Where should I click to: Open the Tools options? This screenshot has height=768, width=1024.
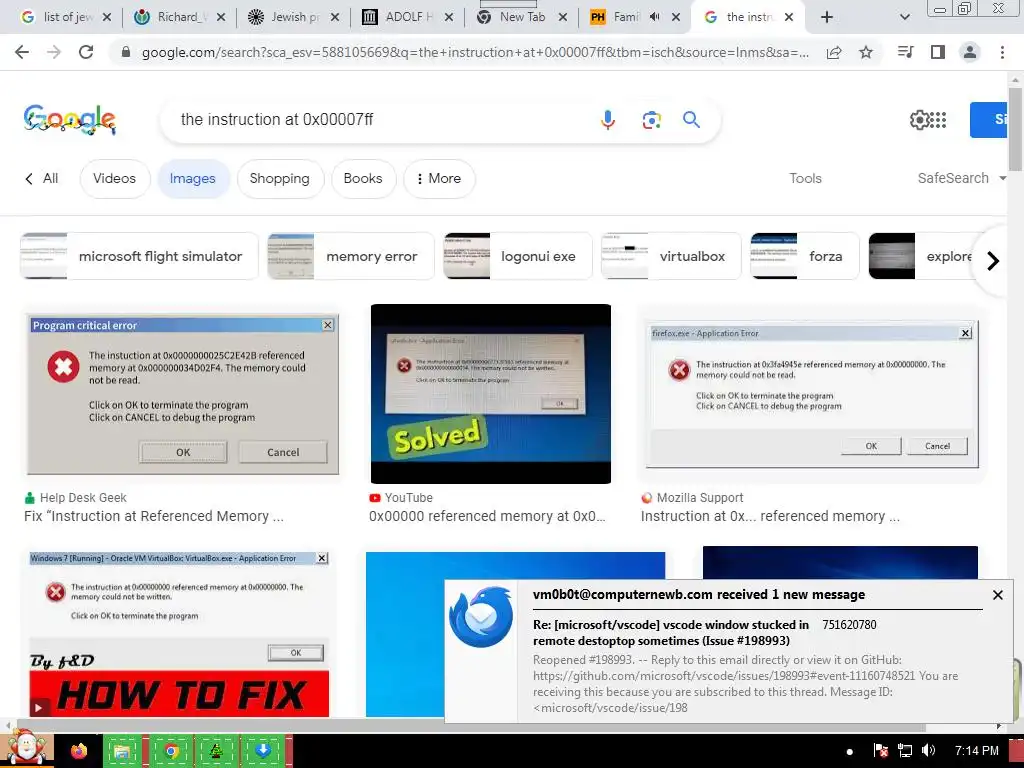point(805,178)
